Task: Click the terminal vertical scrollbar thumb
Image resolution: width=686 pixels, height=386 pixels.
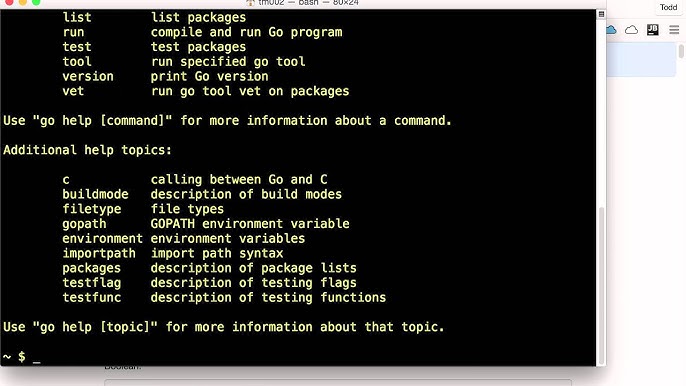Action: point(602,285)
